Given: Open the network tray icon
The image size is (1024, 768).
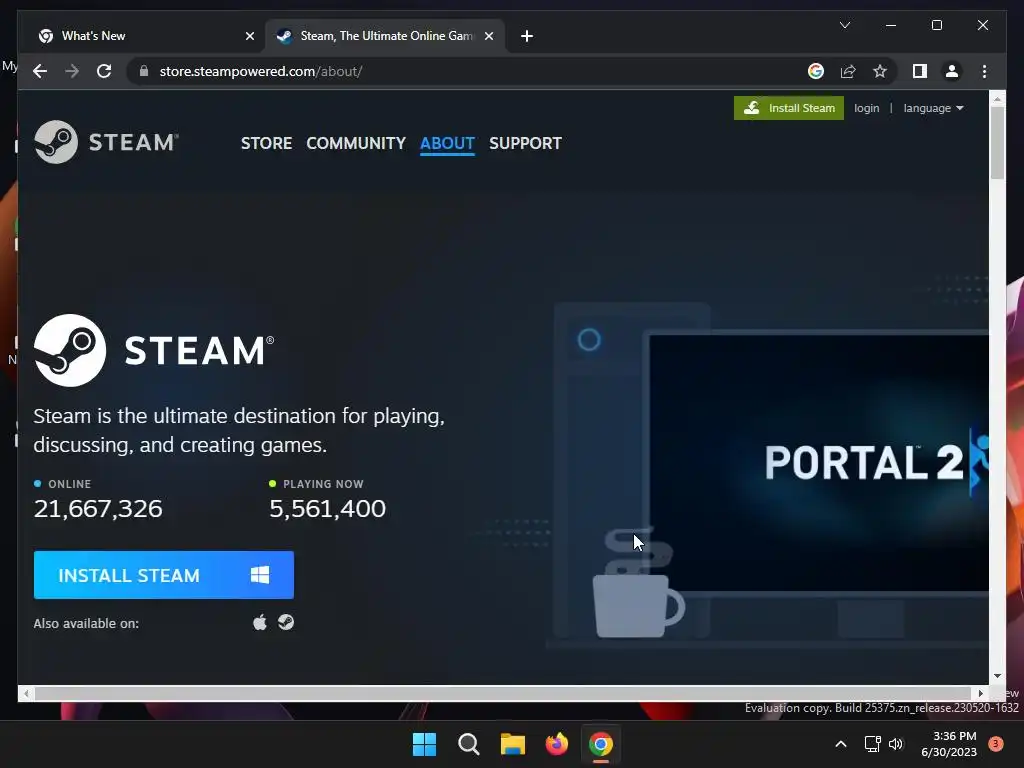Looking at the screenshot, I should pyautogui.click(x=872, y=744).
